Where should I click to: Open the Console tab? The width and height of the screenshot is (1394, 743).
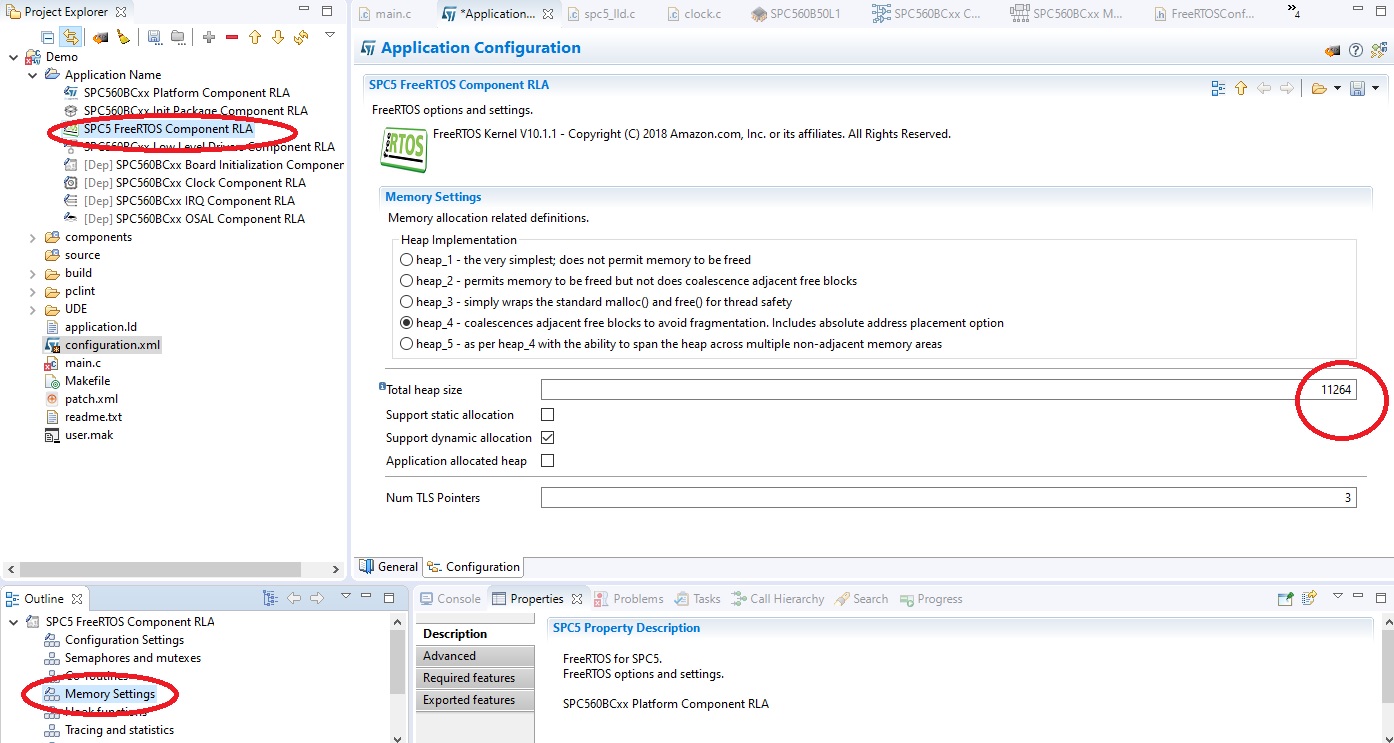[450, 599]
